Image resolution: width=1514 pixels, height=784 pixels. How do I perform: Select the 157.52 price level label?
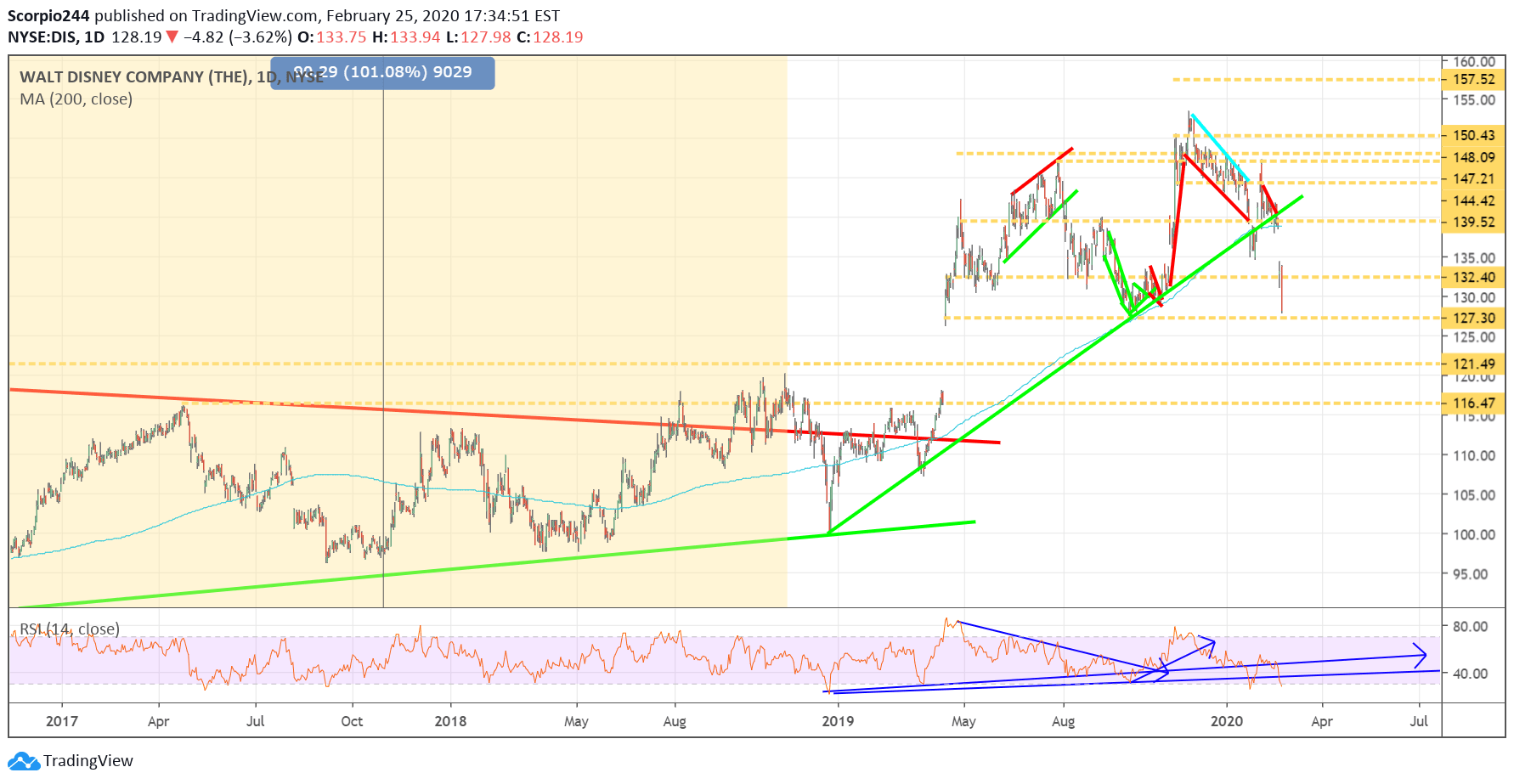coord(1473,79)
